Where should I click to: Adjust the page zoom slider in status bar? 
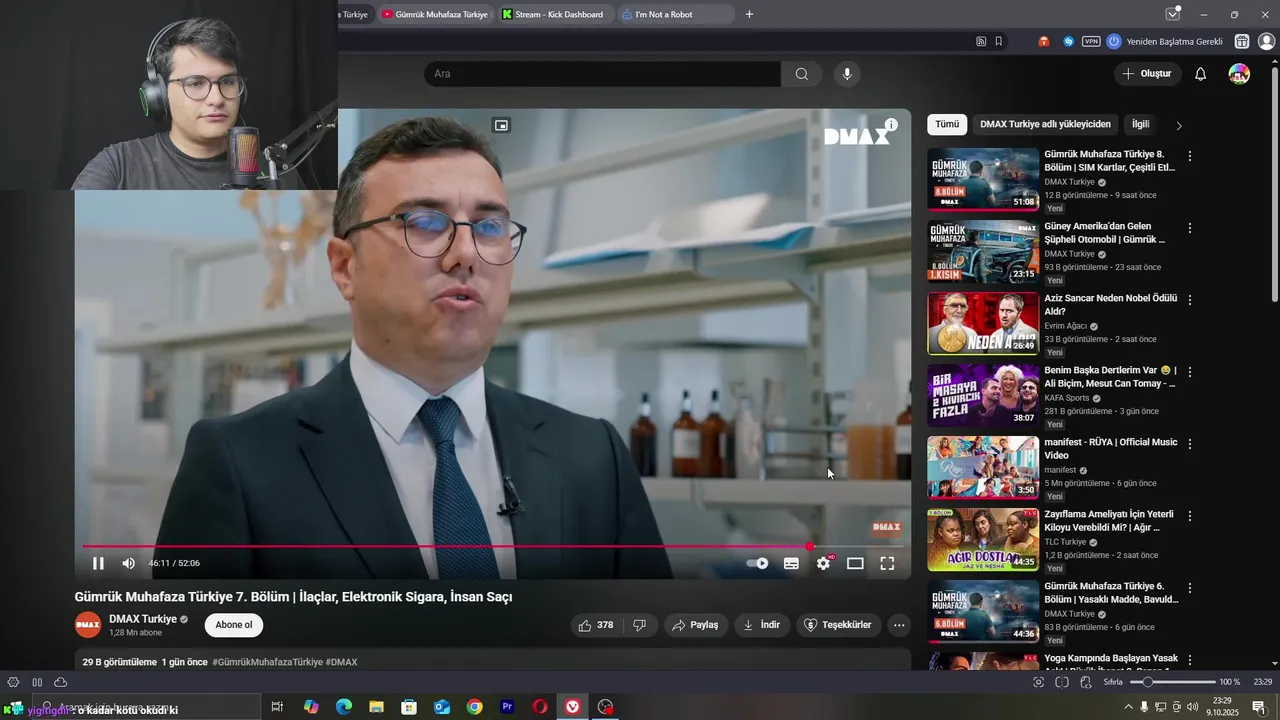pos(1172,682)
